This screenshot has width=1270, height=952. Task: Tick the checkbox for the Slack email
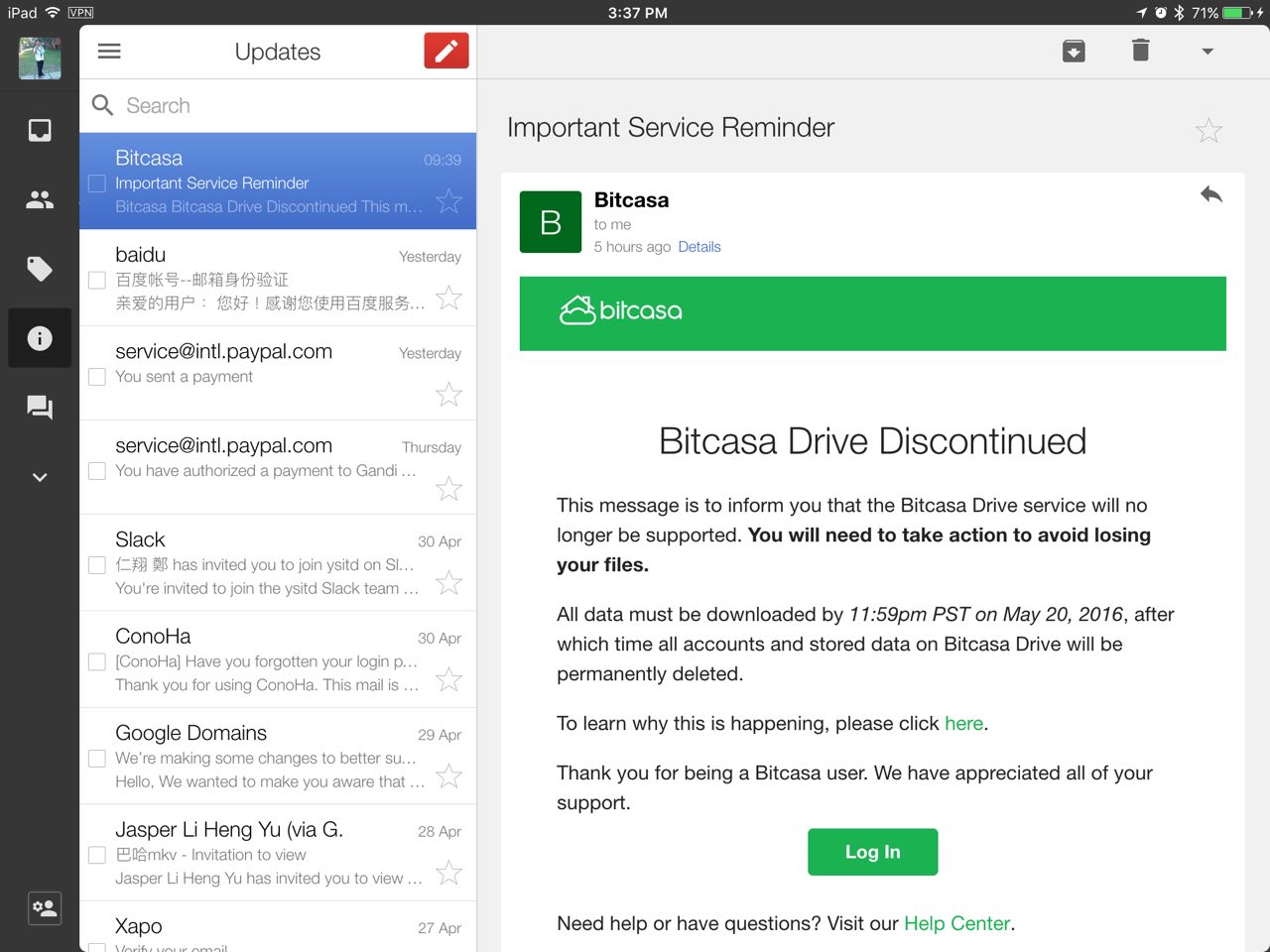[97, 565]
